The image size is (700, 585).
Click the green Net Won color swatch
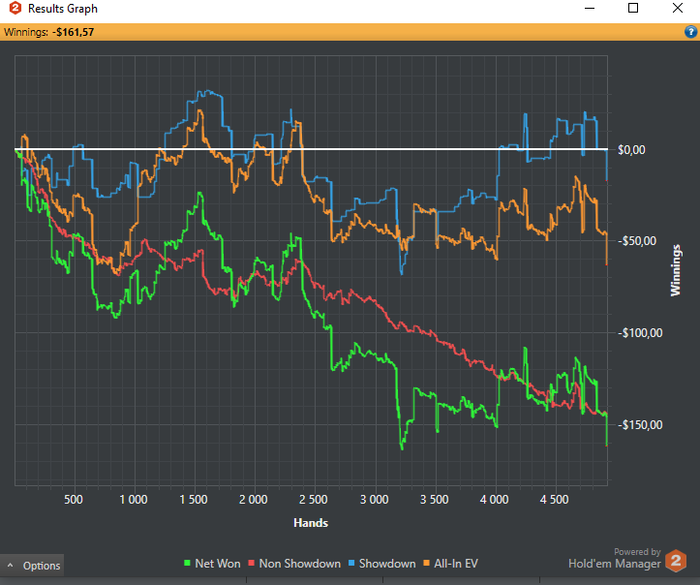[187, 563]
